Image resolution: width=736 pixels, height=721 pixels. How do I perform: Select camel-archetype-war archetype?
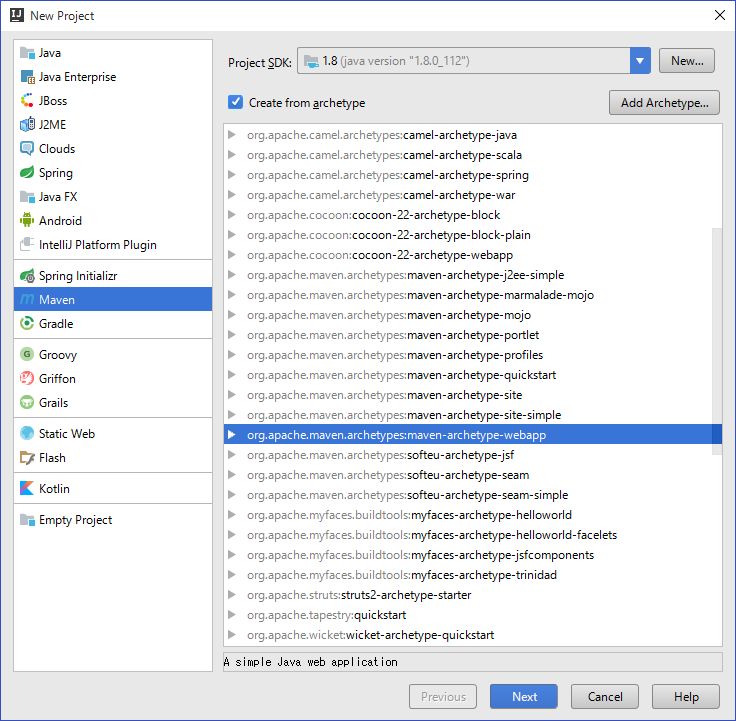click(x=473, y=195)
